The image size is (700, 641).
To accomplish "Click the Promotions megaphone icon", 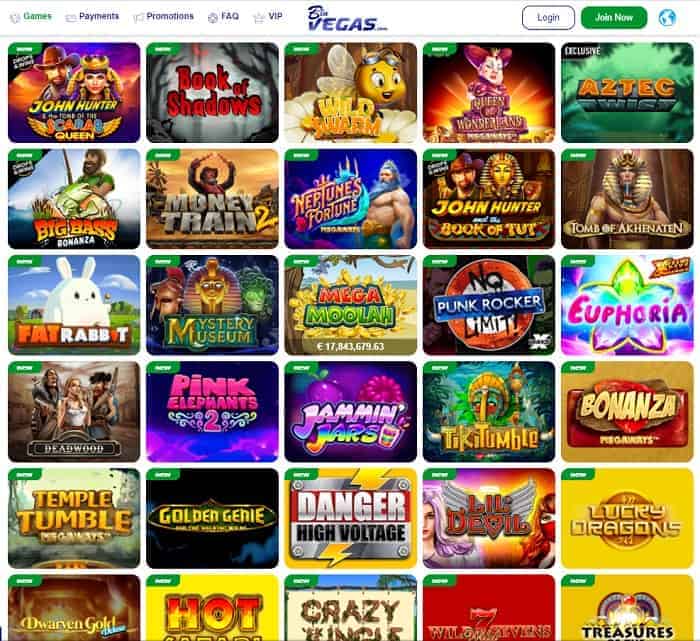I will 138,18.
